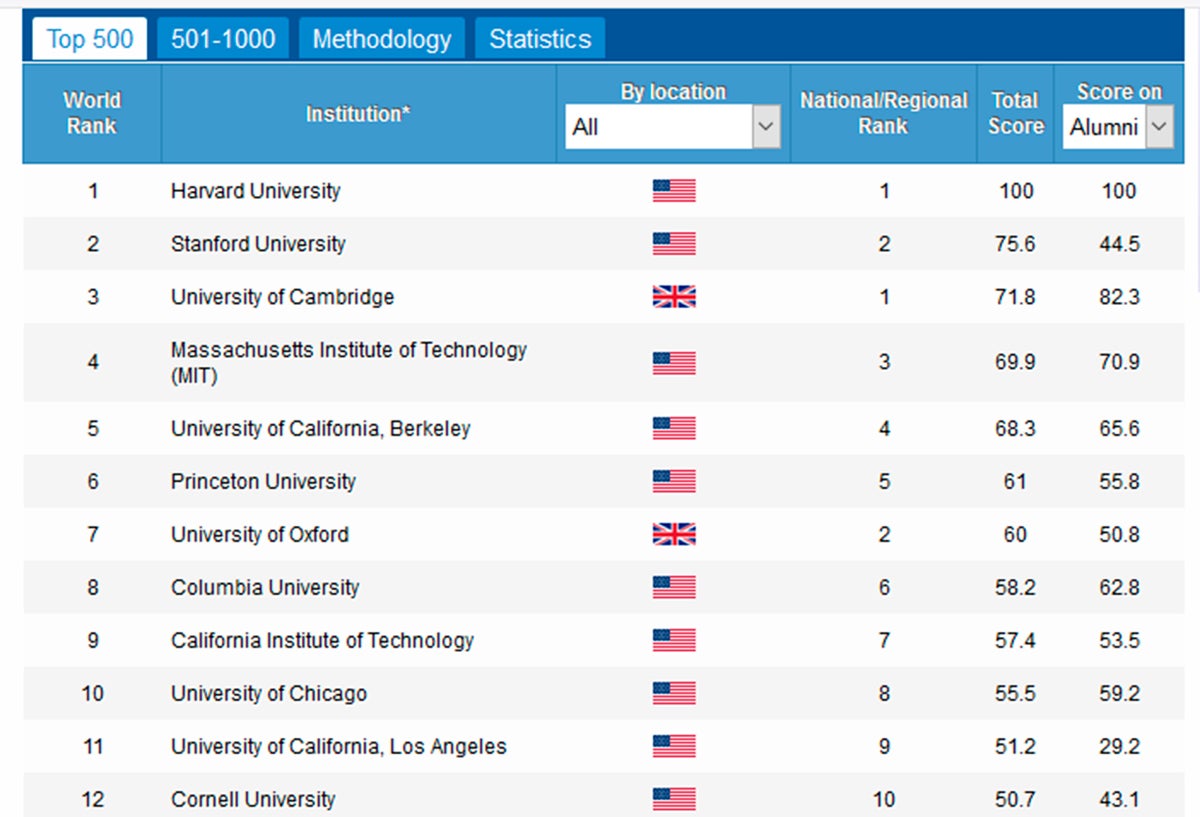Open the University of California, Berkeley link
The height and width of the screenshot is (817, 1200).
(320, 429)
